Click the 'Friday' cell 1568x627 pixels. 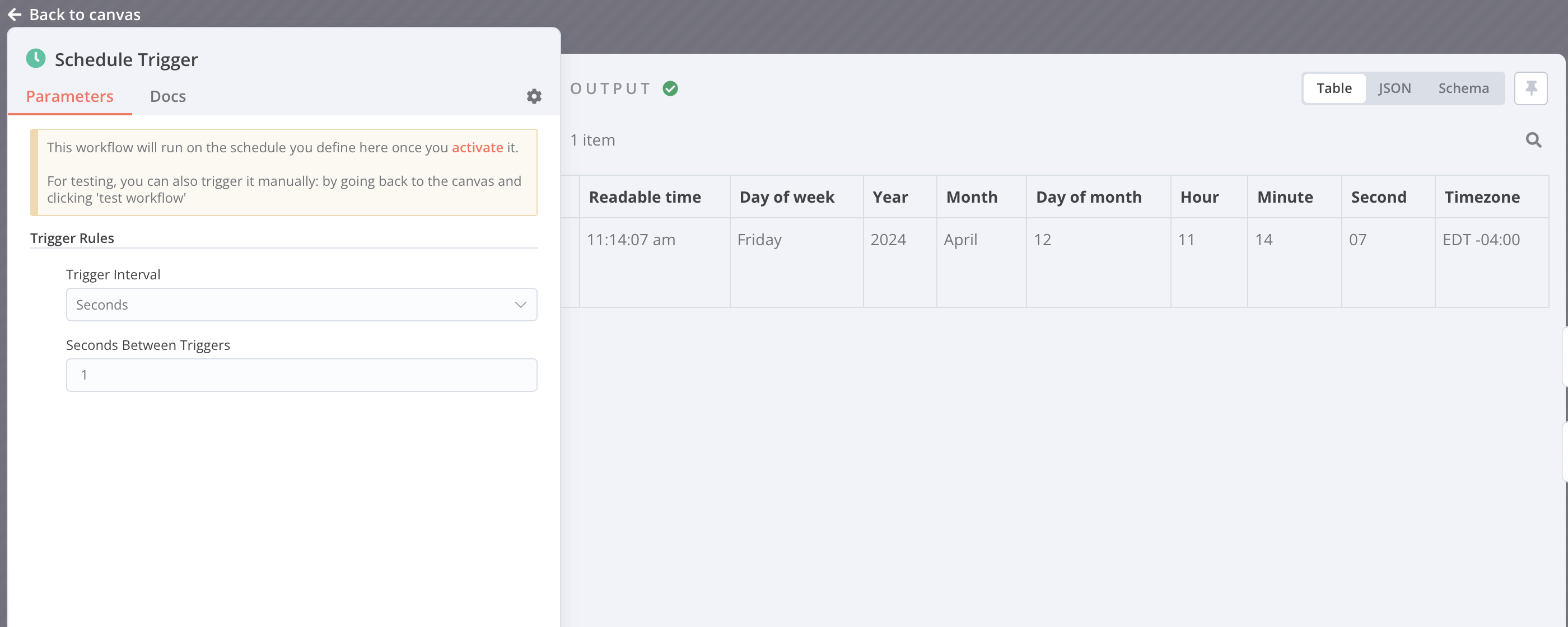pos(796,263)
